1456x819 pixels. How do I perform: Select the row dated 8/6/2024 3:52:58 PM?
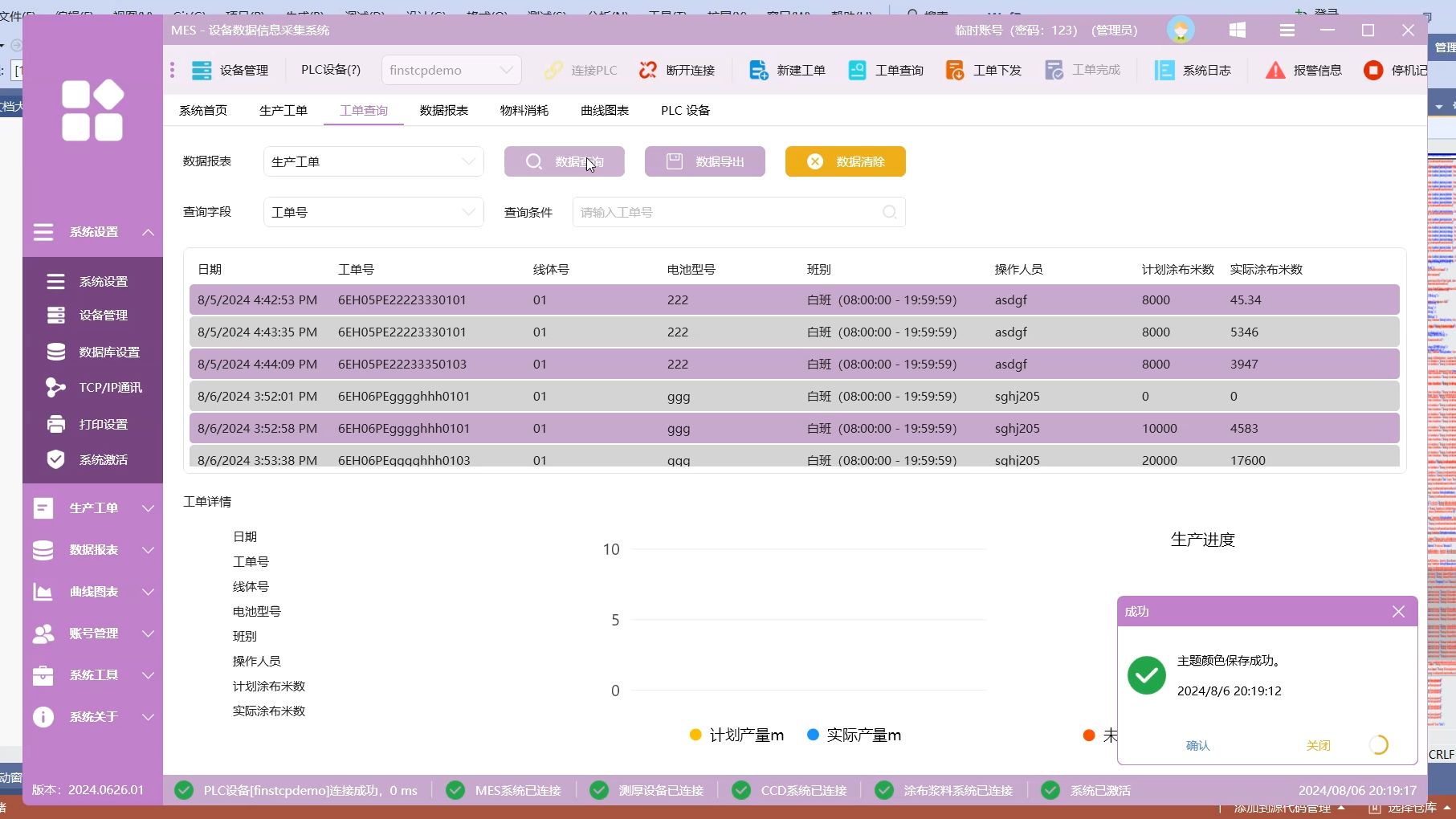pyautogui.click(x=794, y=428)
